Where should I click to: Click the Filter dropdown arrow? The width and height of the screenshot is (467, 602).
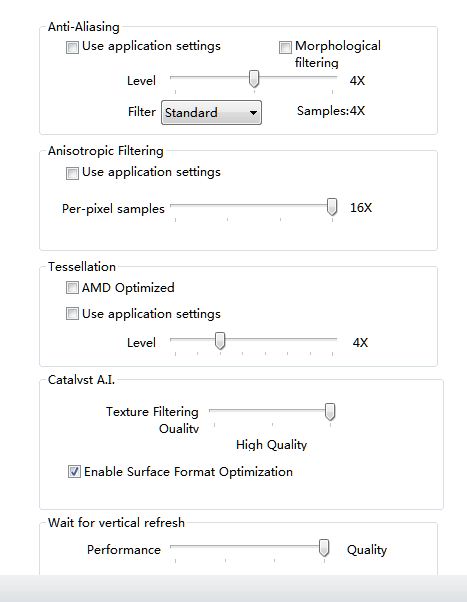253,113
